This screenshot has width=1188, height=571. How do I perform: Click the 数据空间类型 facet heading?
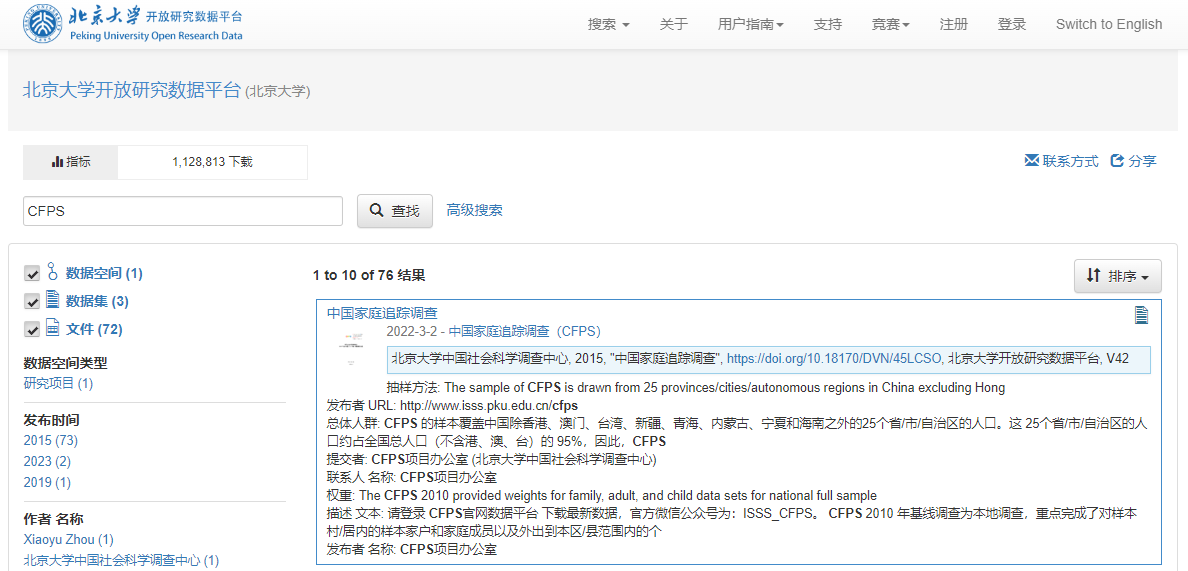pyautogui.click(x=63, y=363)
